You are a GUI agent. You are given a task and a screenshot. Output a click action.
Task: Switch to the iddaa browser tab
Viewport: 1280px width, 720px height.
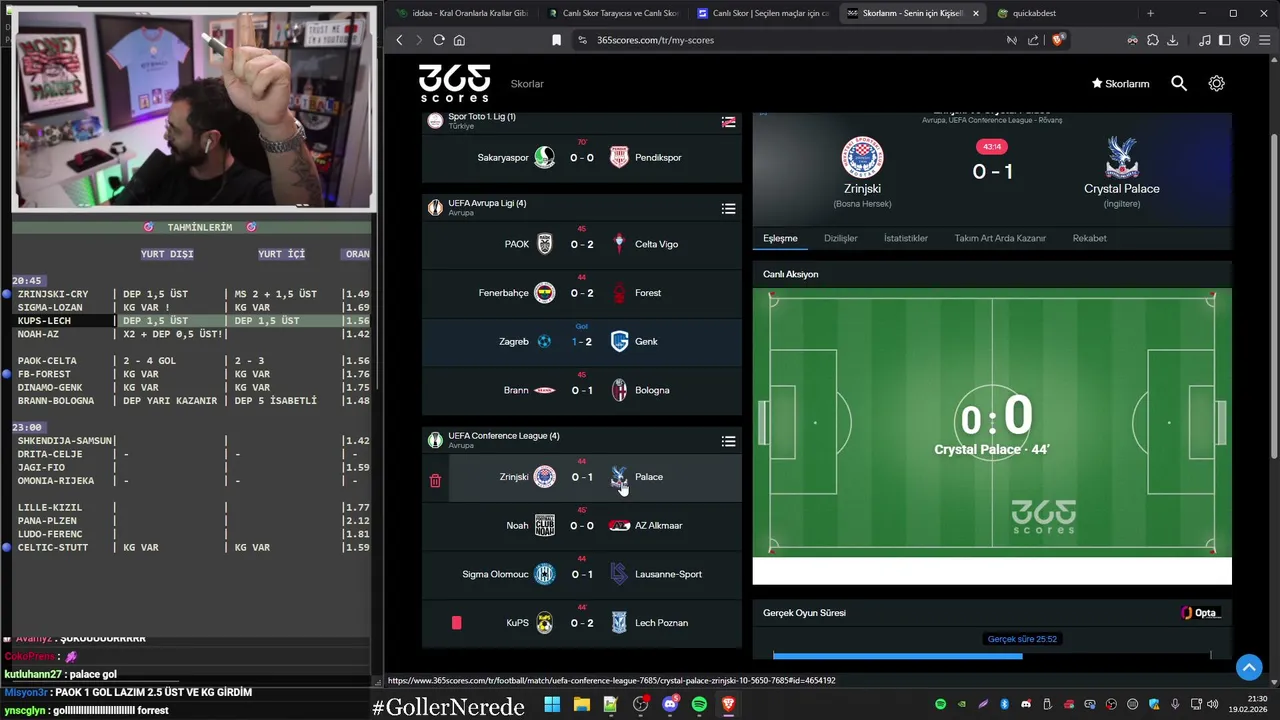(x=462, y=13)
